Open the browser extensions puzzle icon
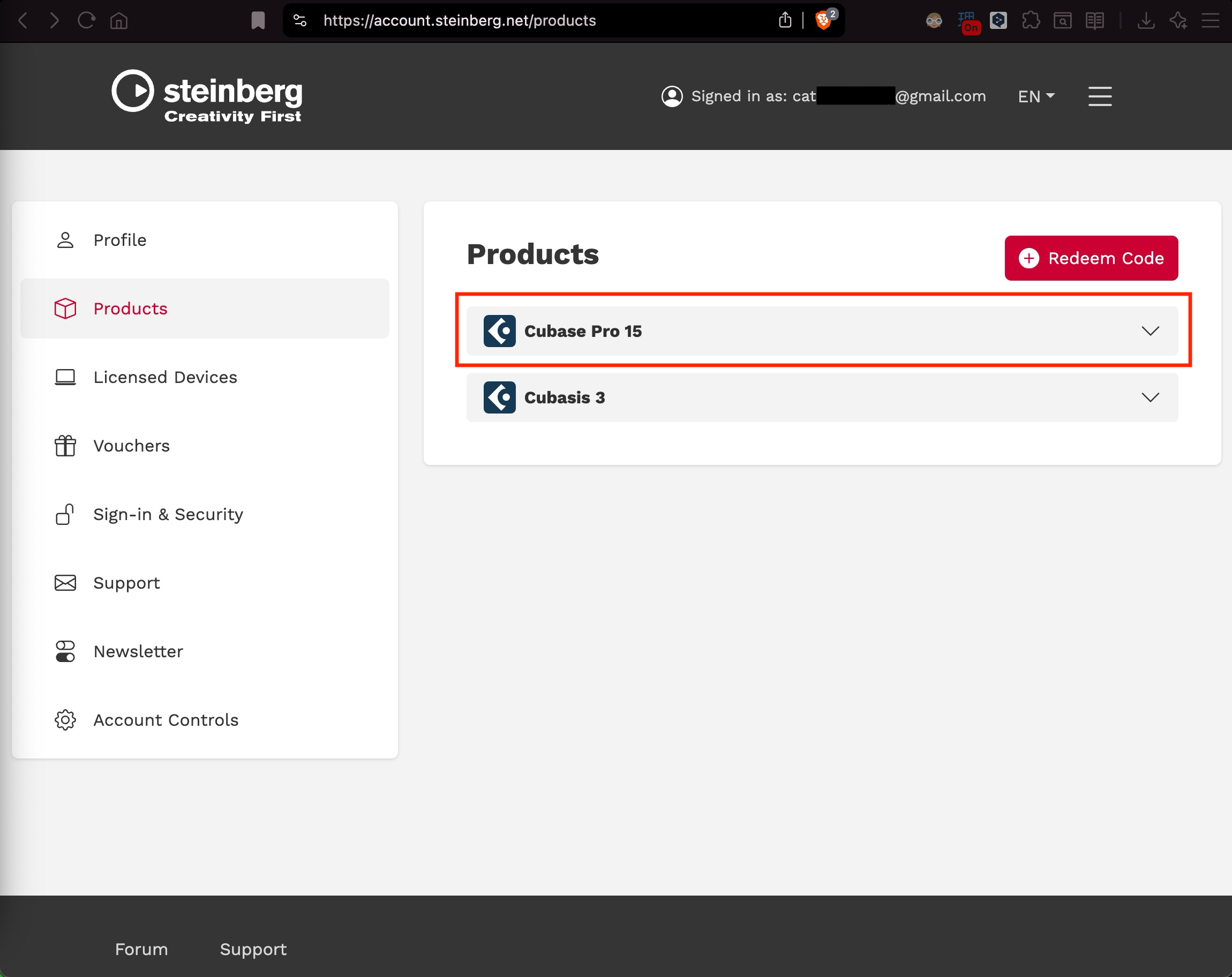Screen dimensions: 1232x977 [1032, 20]
